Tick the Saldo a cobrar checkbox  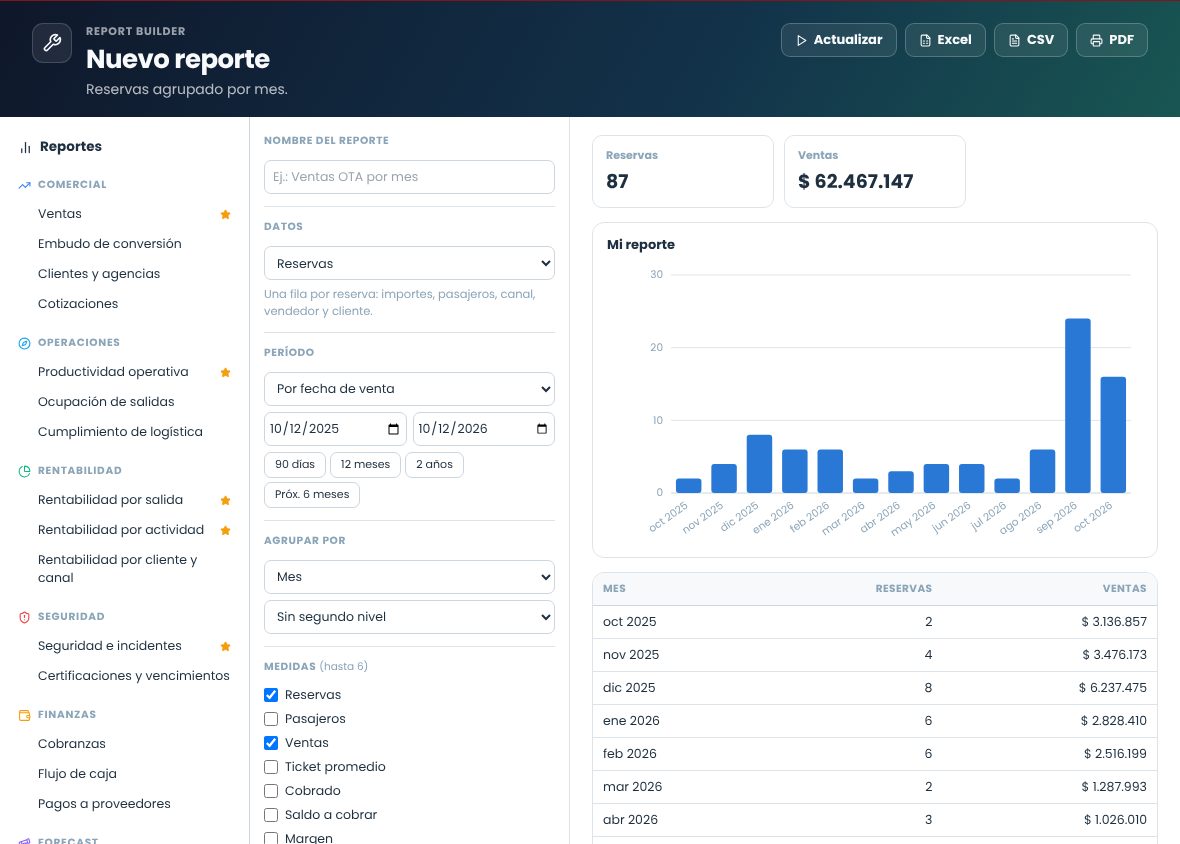(271, 815)
